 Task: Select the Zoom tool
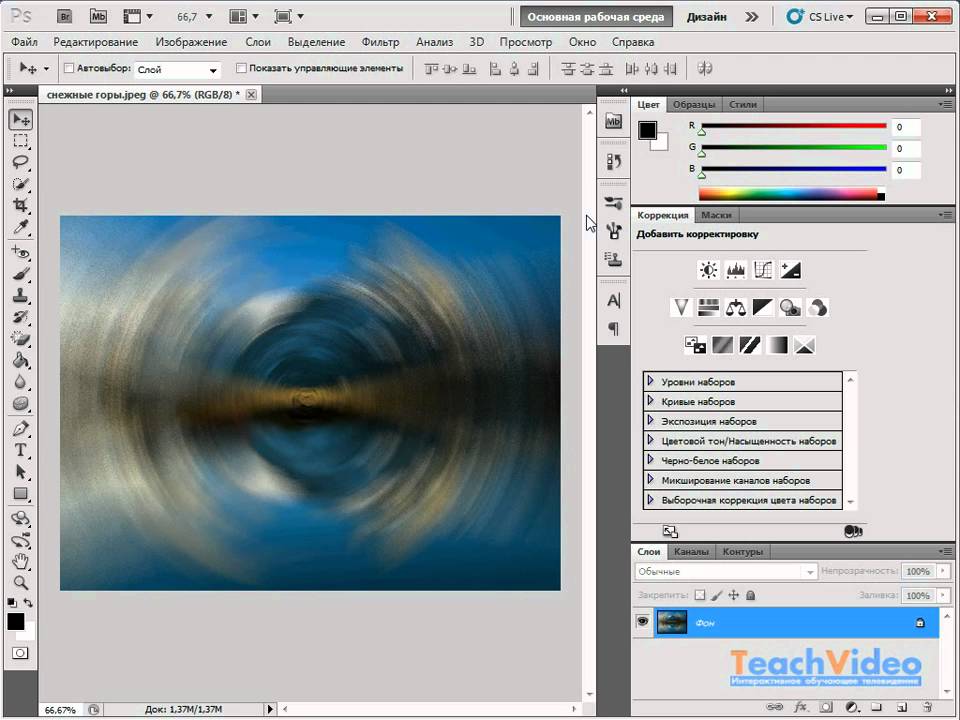[21, 582]
